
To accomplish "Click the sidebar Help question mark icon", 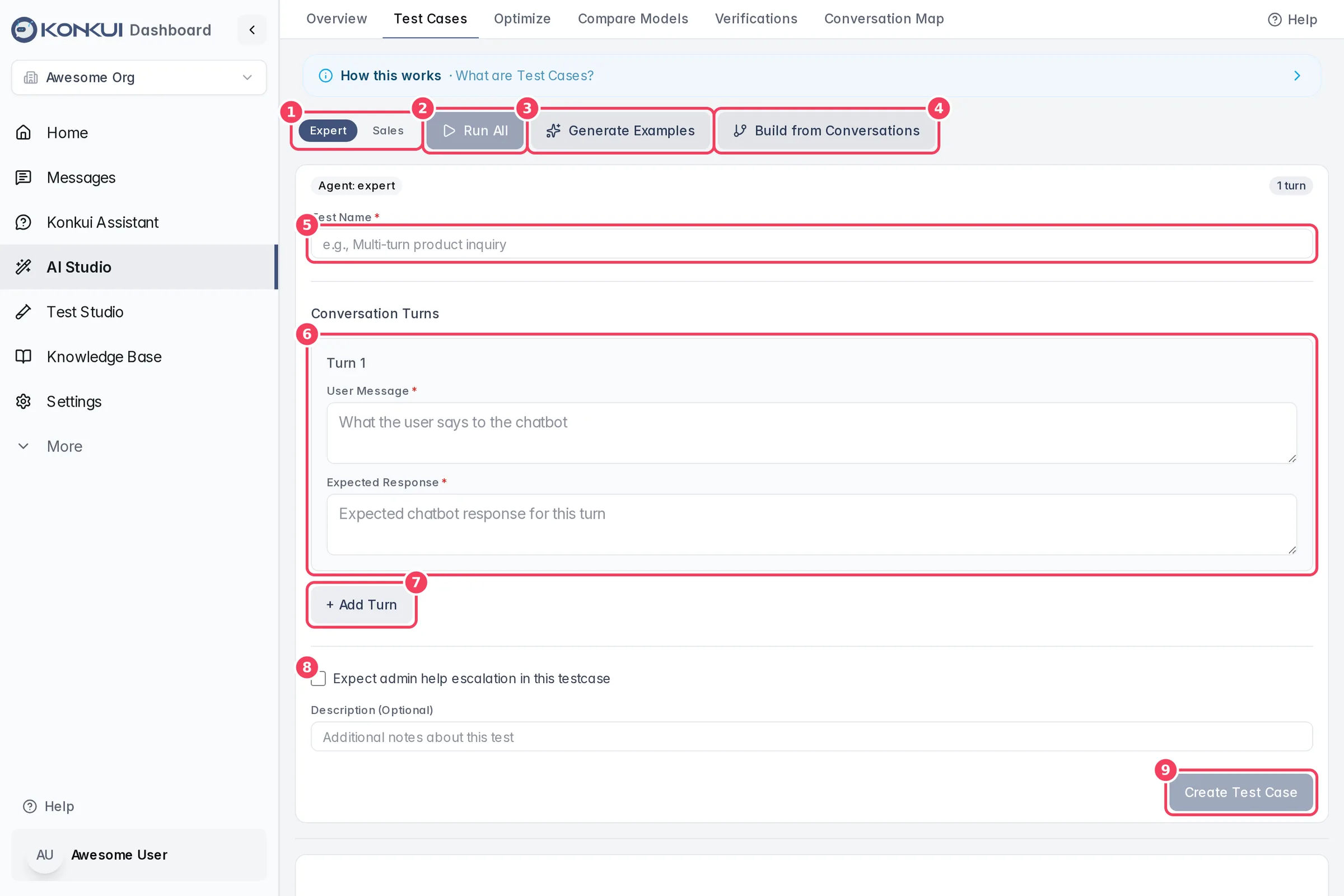I will (30, 806).
